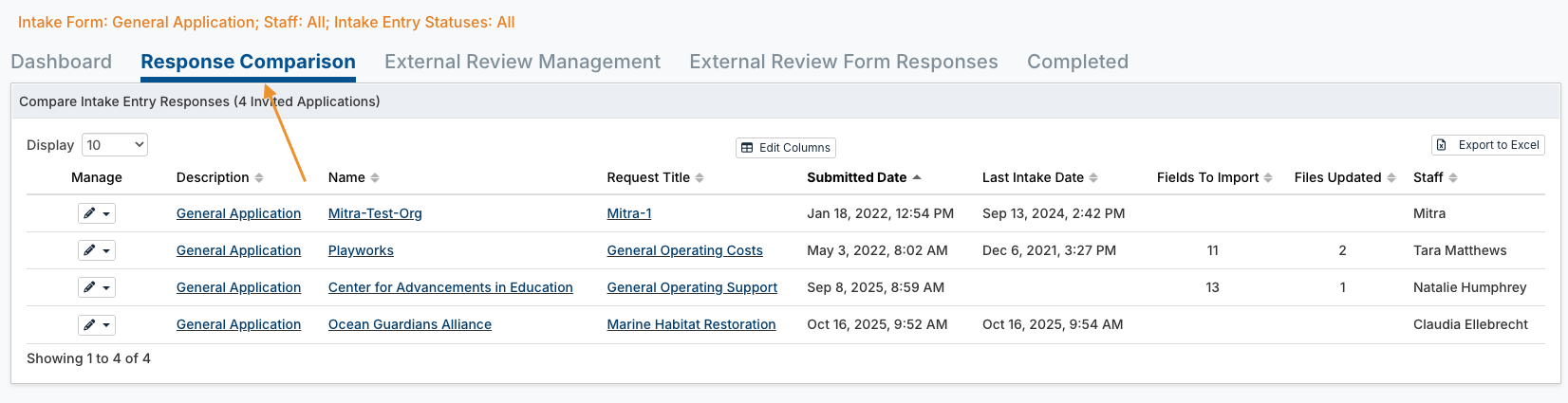Image resolution: width=1568 pixels, height=403 pixels.
Task: Open the Mitra-1 request link
Action: point(629,213)
